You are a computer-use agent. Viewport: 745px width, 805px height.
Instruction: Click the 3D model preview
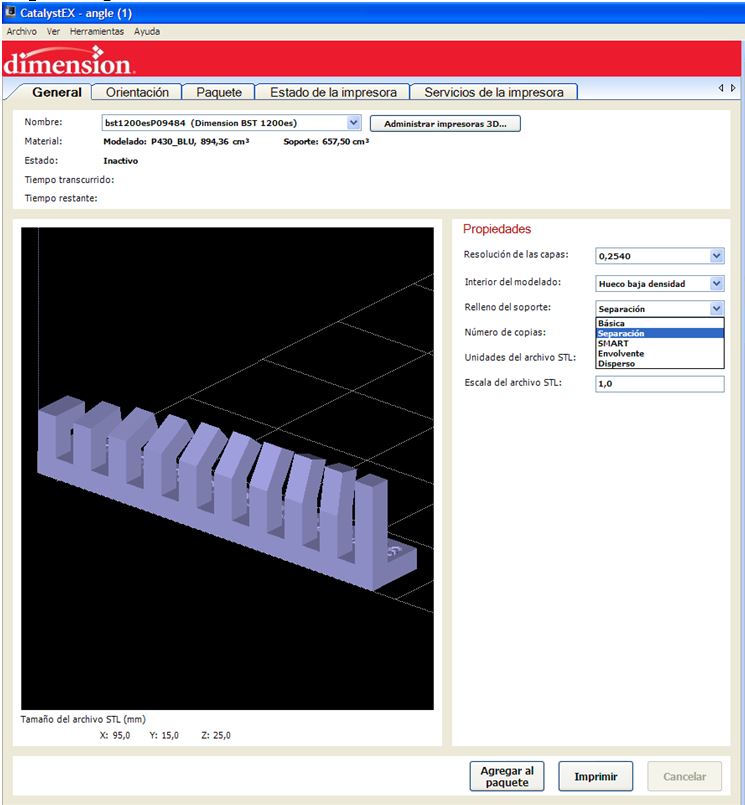227,468
